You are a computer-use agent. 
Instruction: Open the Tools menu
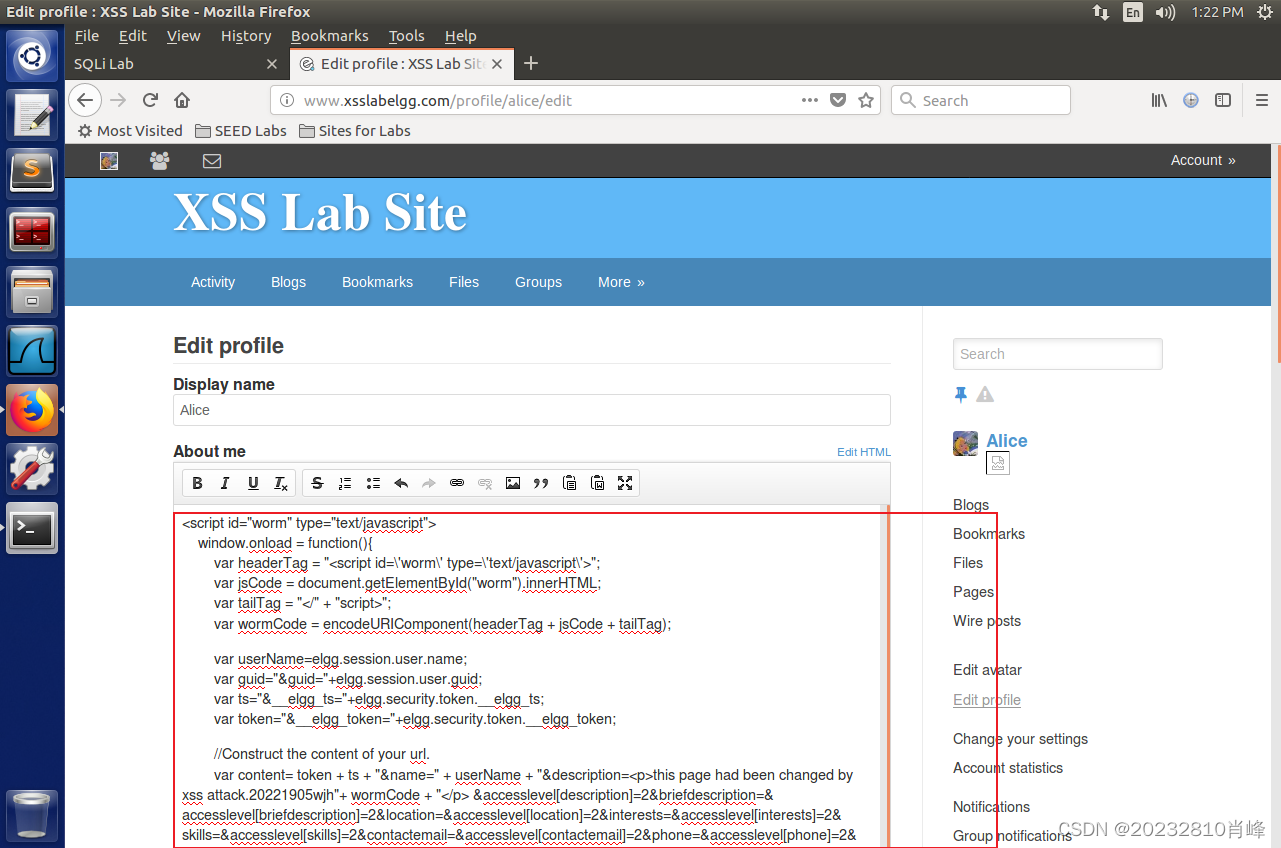click(x=407, y=36)
